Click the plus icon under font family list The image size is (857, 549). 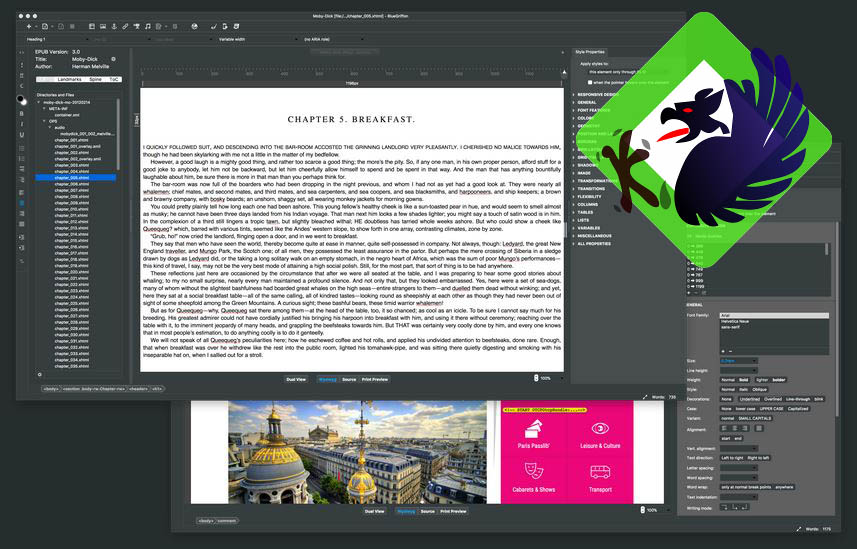tap(723, 351)
